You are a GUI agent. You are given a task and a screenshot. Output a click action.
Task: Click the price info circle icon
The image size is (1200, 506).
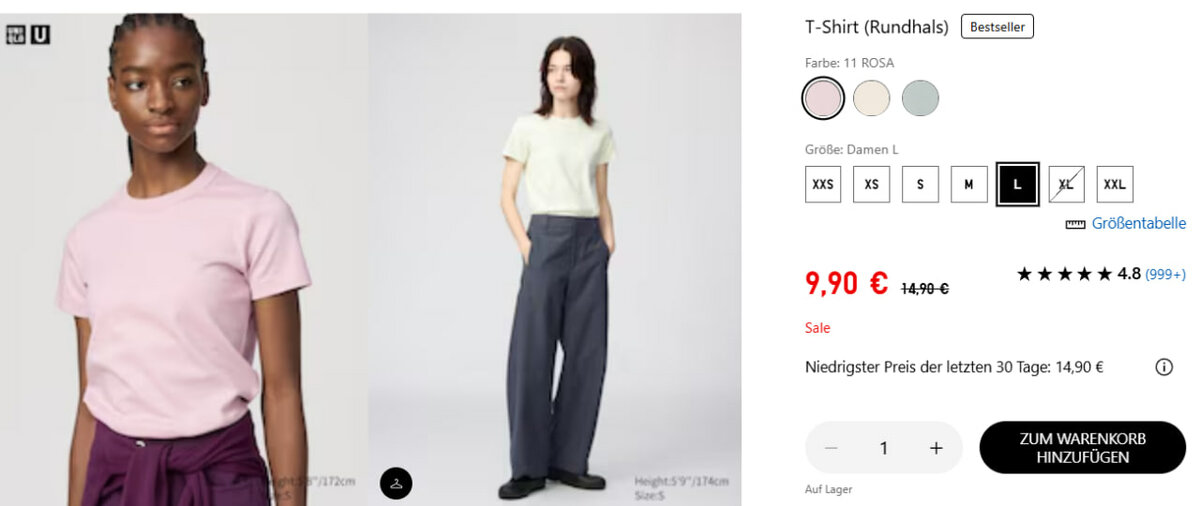pyautogui.click(x=1164, y=367)
